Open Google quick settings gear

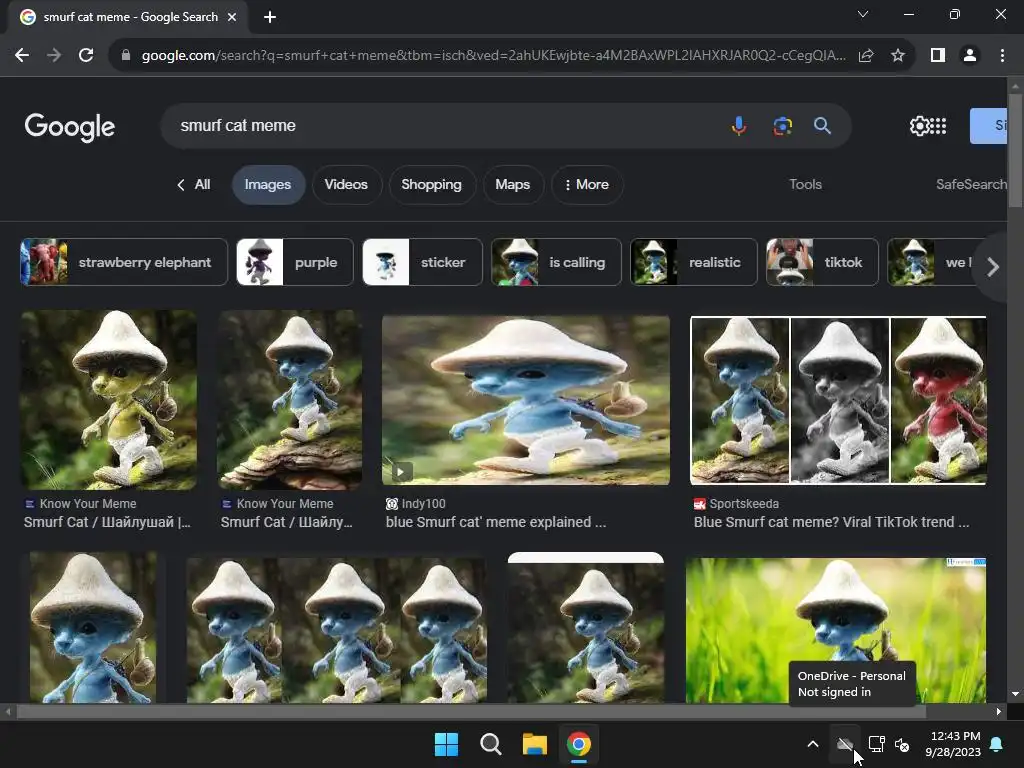(919, 125)
